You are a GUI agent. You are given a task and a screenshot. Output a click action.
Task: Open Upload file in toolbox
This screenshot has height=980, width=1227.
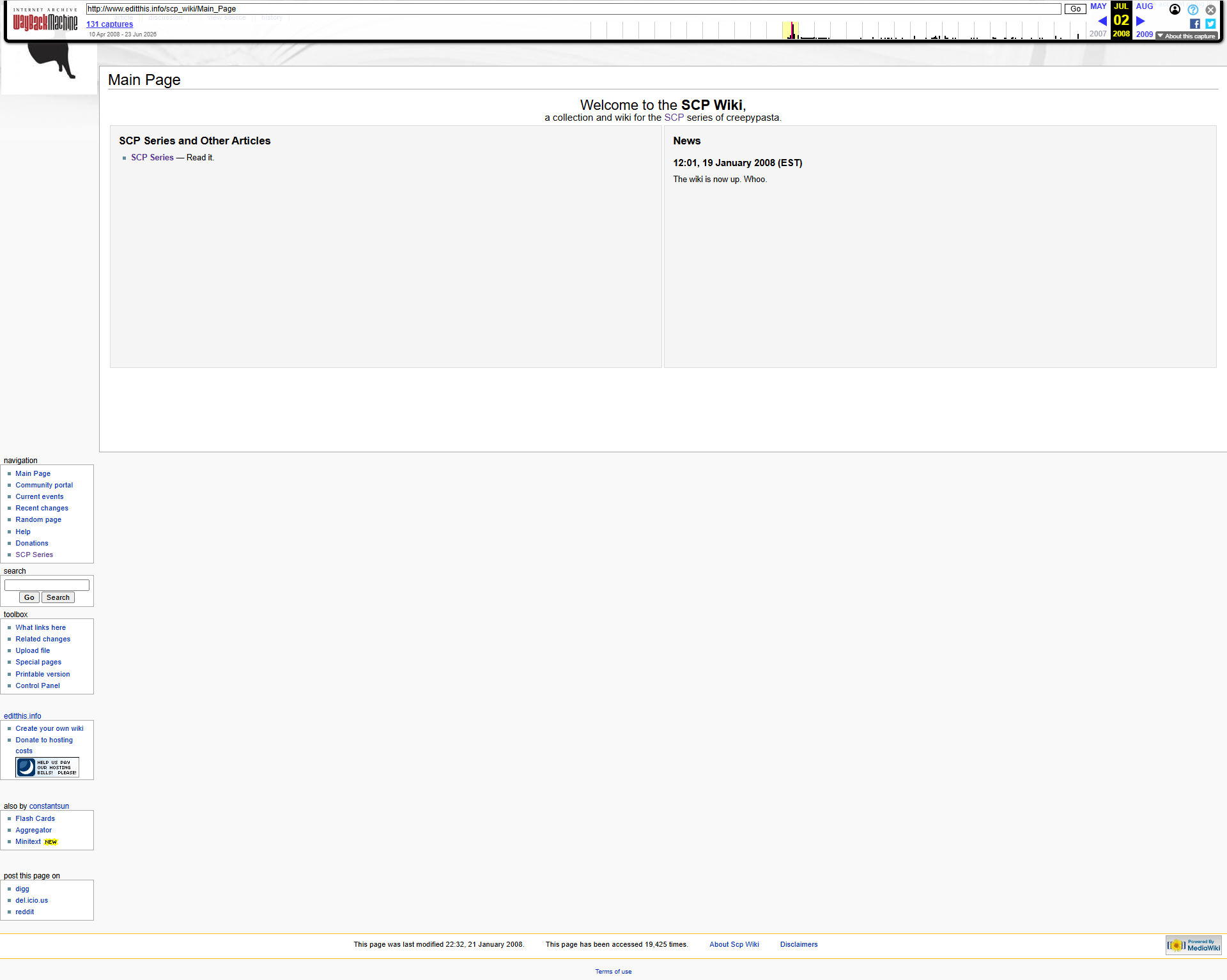coord(33,651)
